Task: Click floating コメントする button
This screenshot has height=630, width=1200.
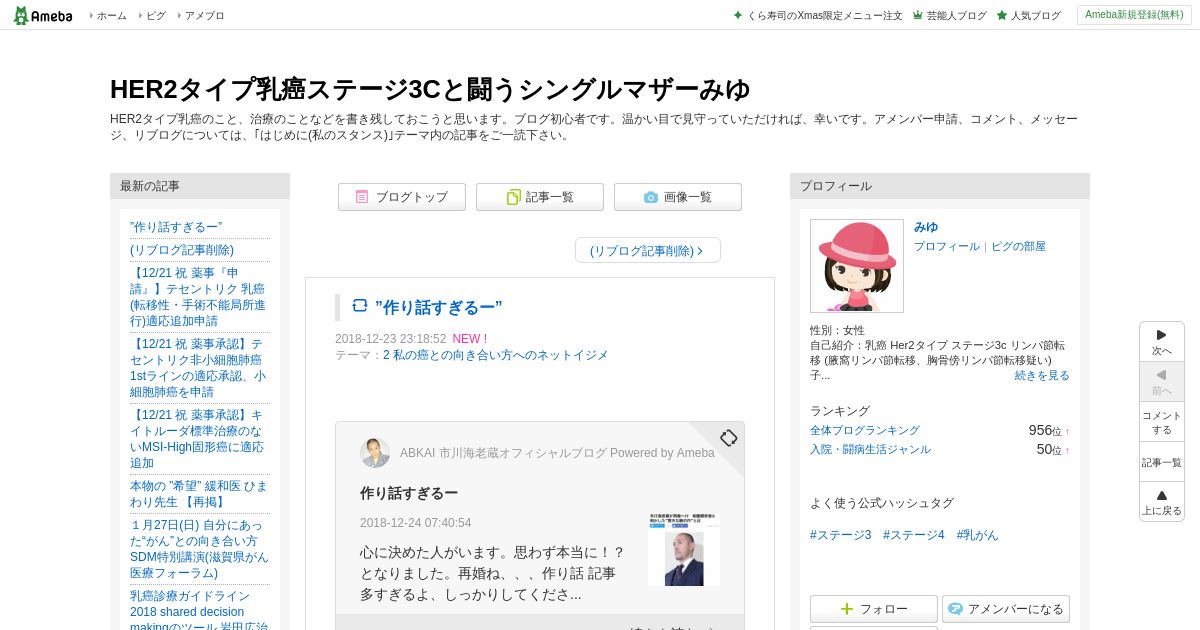Action: coord(1162,422)
